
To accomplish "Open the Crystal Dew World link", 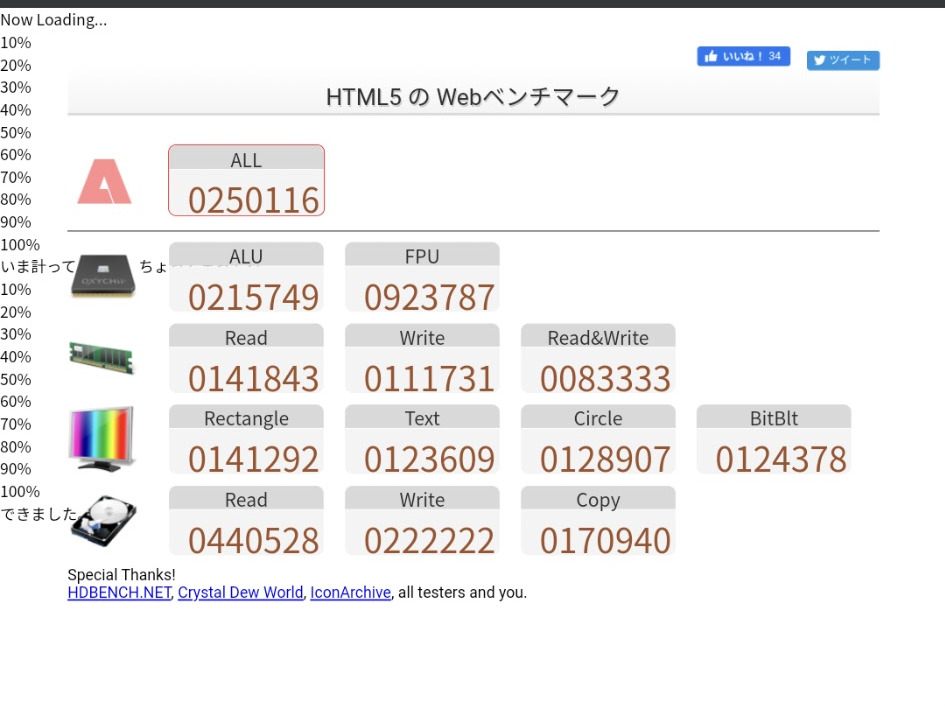I will tap(240, 592).
